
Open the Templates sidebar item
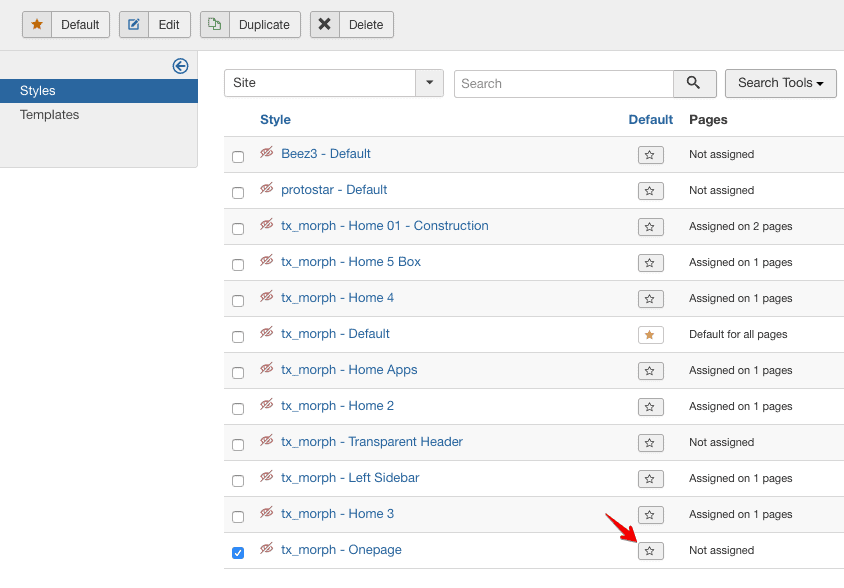50,115
